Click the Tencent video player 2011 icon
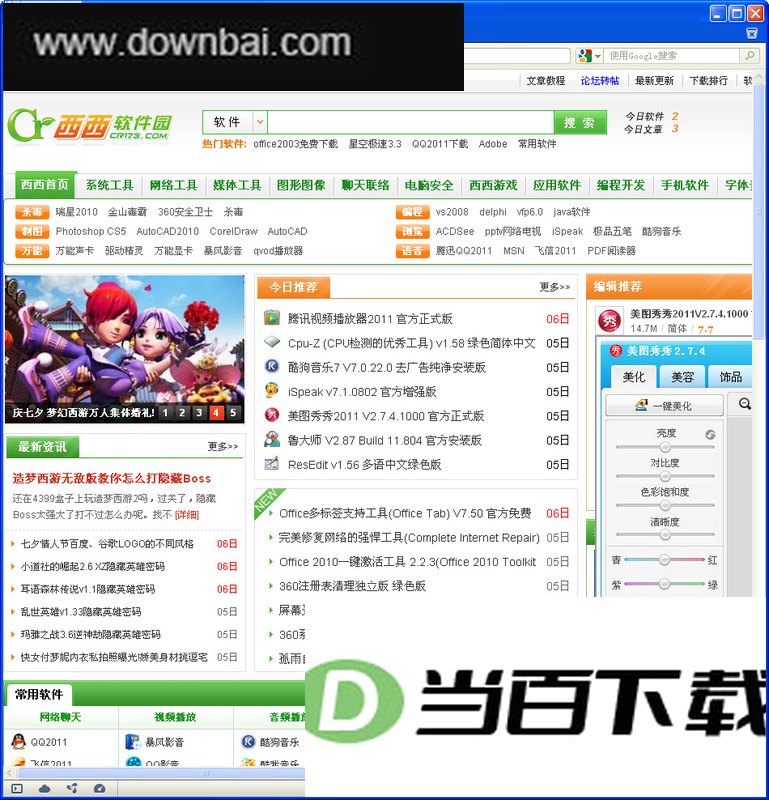The height and width of the screenshot is (800, 769). pyautogui.click(x=271, y=318)
